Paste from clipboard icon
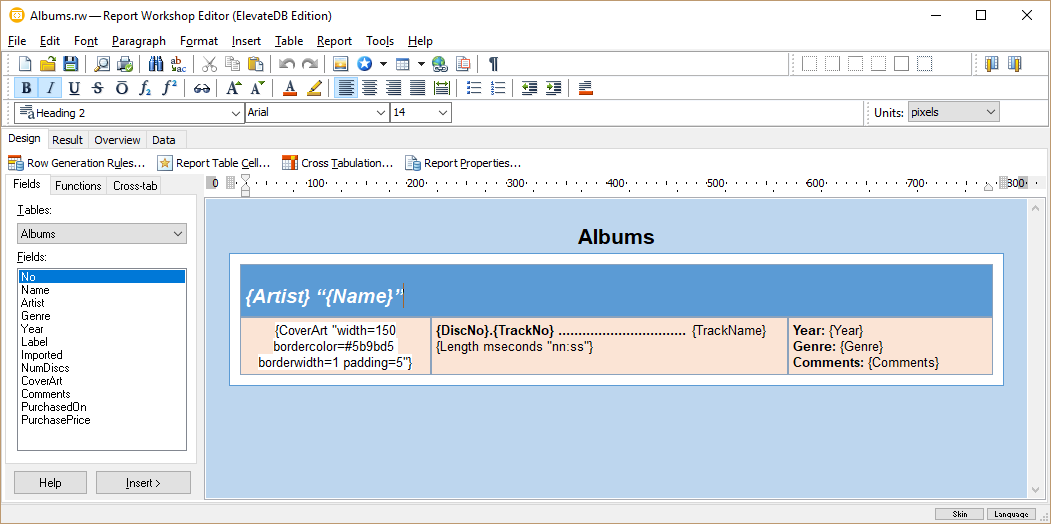Image resolution: width=1051 pixels, height=524 pixels. click(x=255, y=64)
